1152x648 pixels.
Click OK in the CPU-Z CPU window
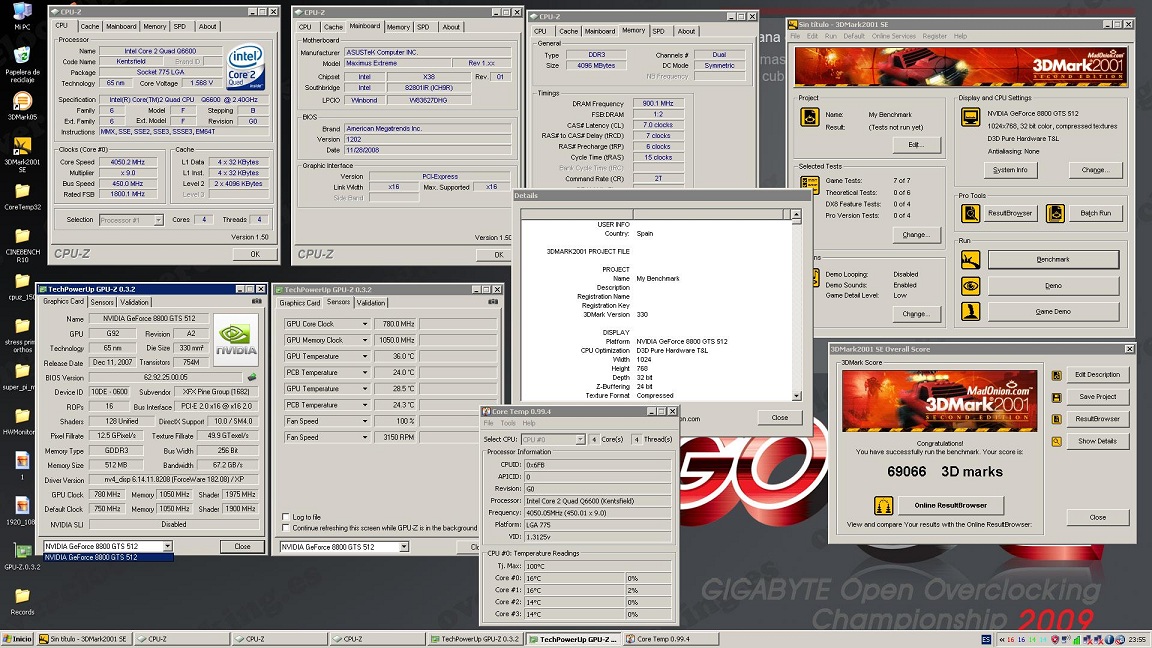(x=255, y=254)
